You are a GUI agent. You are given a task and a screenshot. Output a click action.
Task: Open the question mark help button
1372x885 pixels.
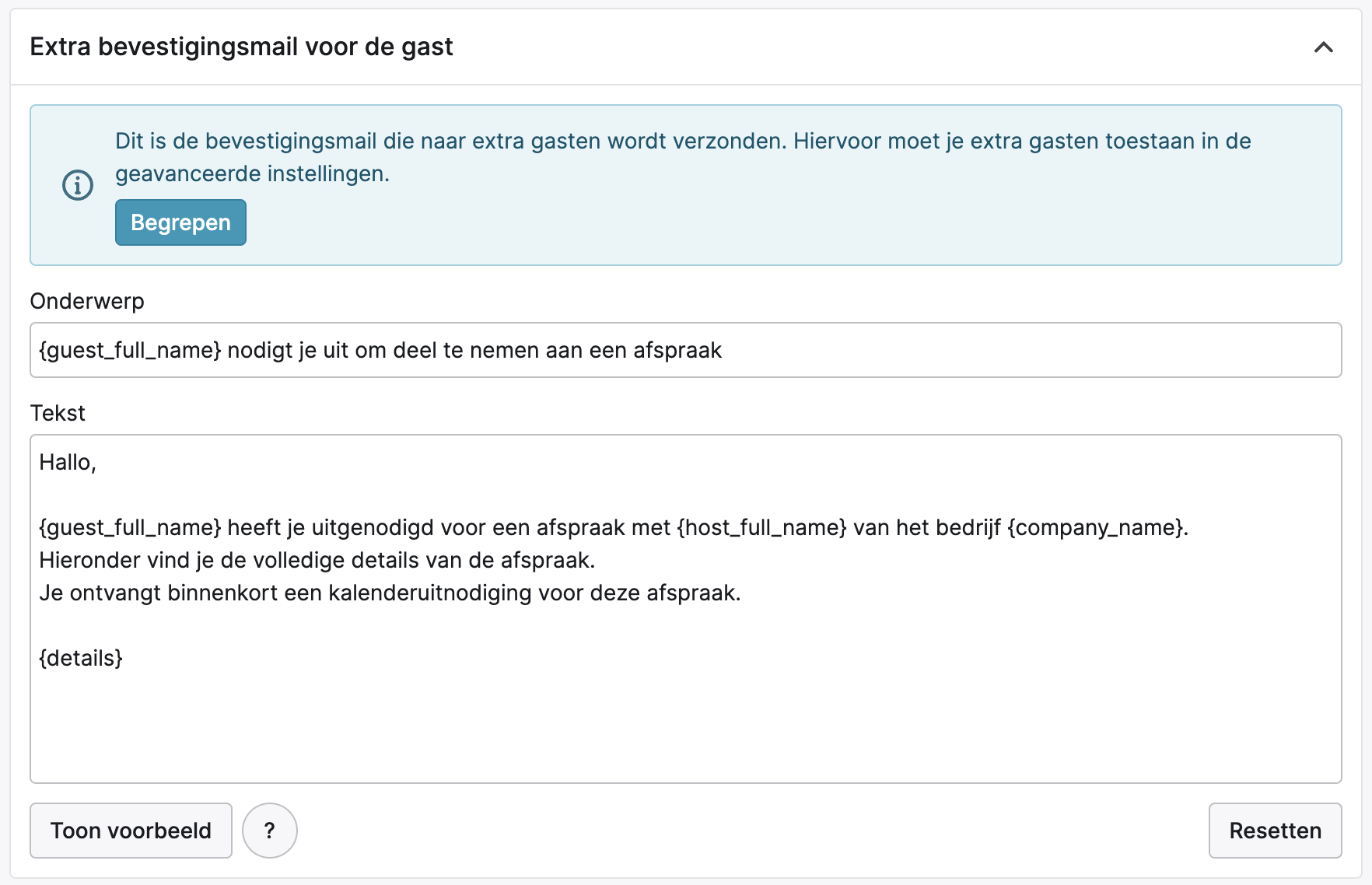(x=269, y=831)
